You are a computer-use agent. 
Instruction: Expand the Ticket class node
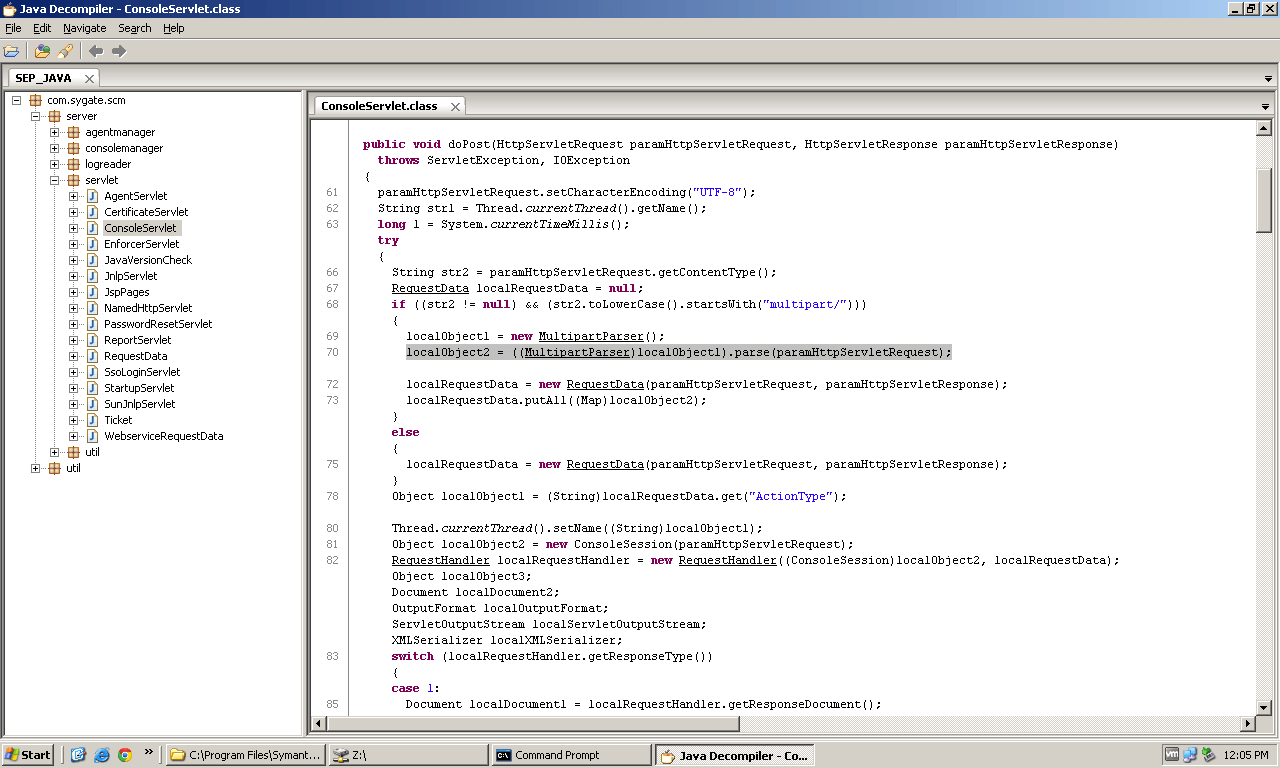click(x=74, y=420)
